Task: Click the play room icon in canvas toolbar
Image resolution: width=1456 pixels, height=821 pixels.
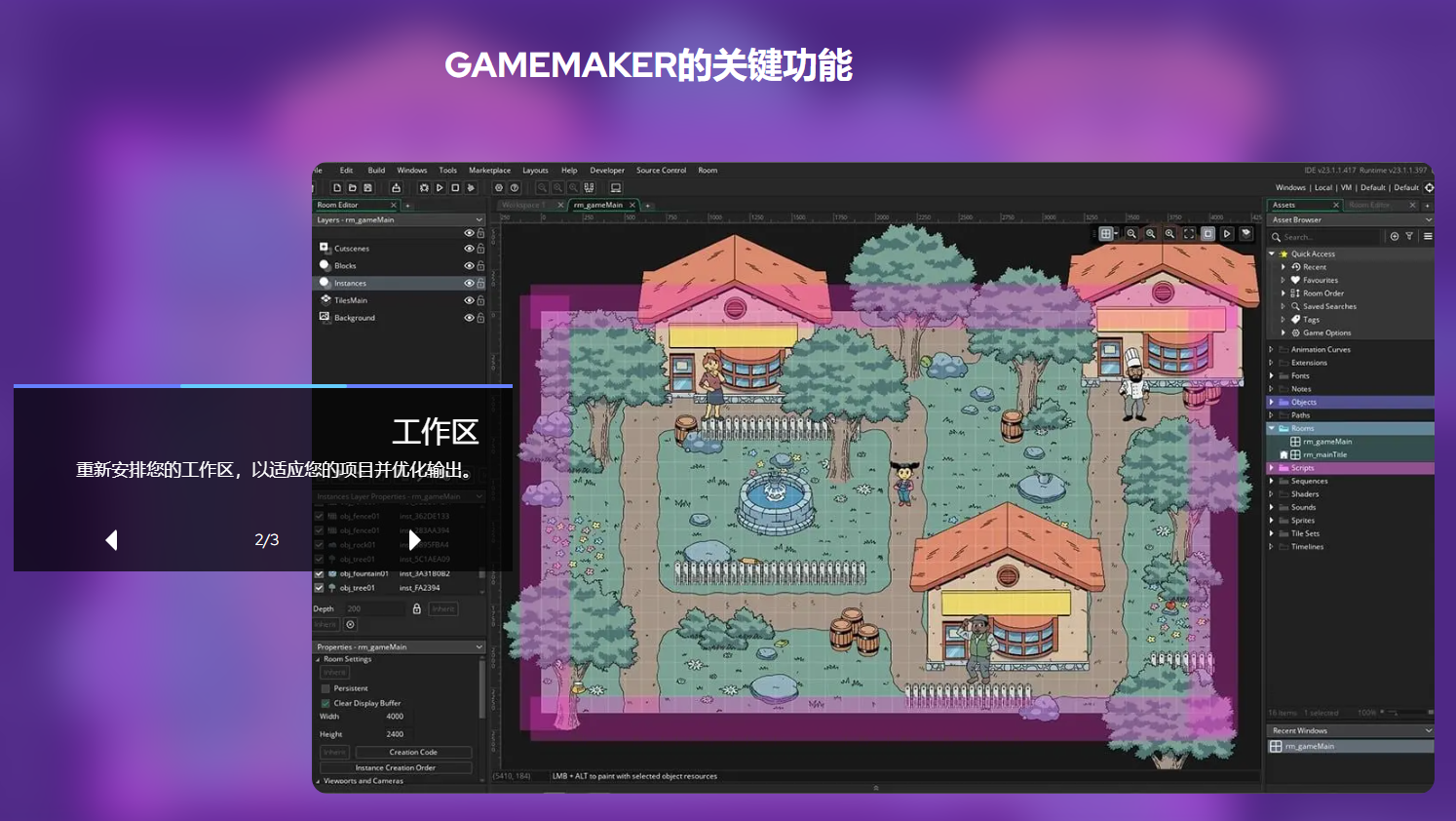Action: (x=1227, y=234)
